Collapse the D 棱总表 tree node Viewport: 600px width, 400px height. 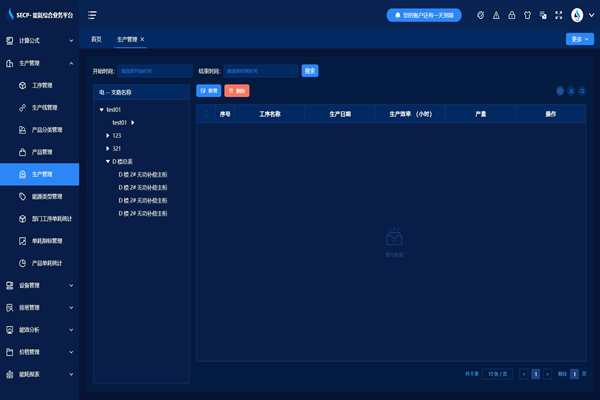coord(107,161)
